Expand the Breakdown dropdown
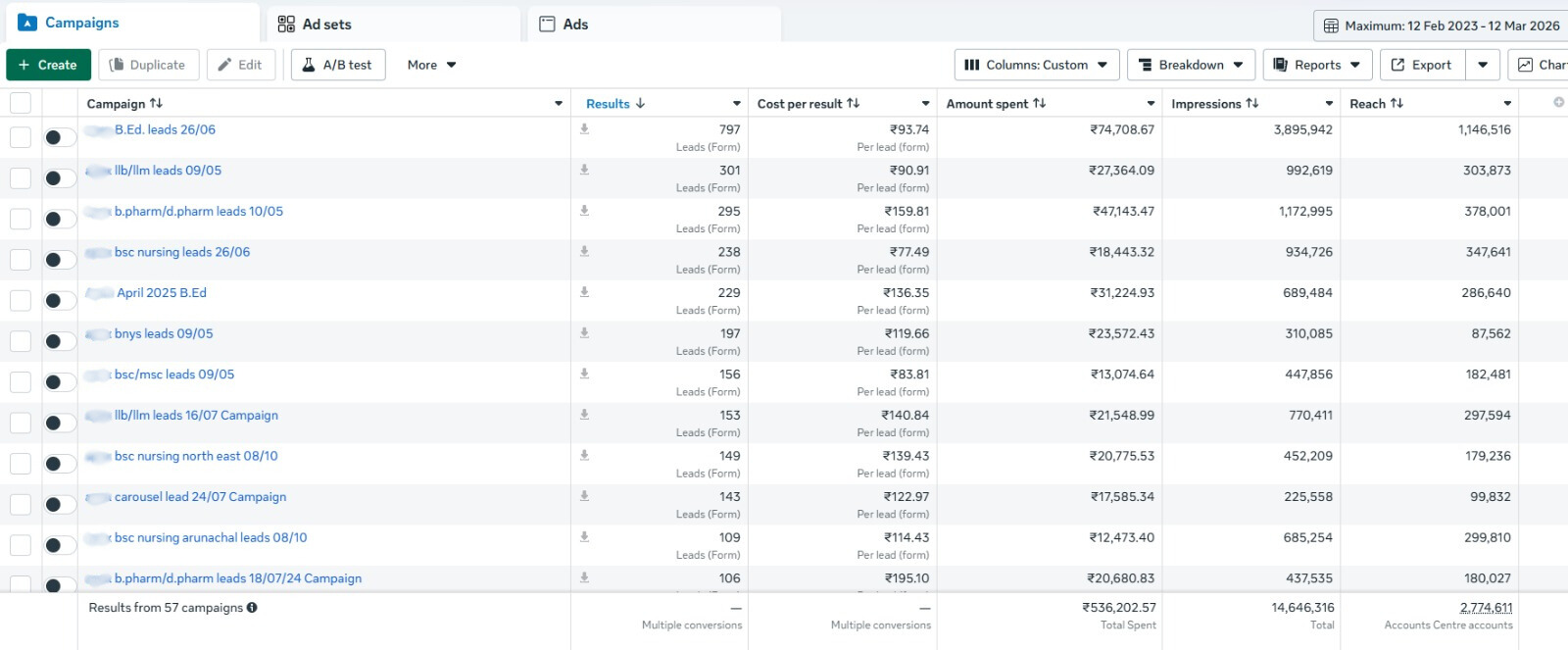The height and width of the screenshot is (650, 1568). point(1191,65)
